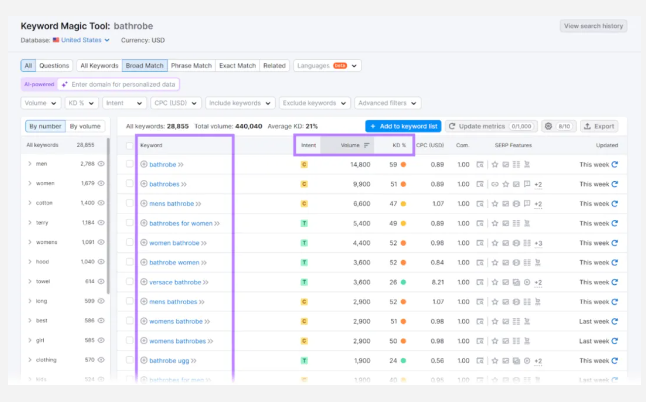The image size is (646, 402).
Task: Open United States database link
Action: [x=81, y=40]
